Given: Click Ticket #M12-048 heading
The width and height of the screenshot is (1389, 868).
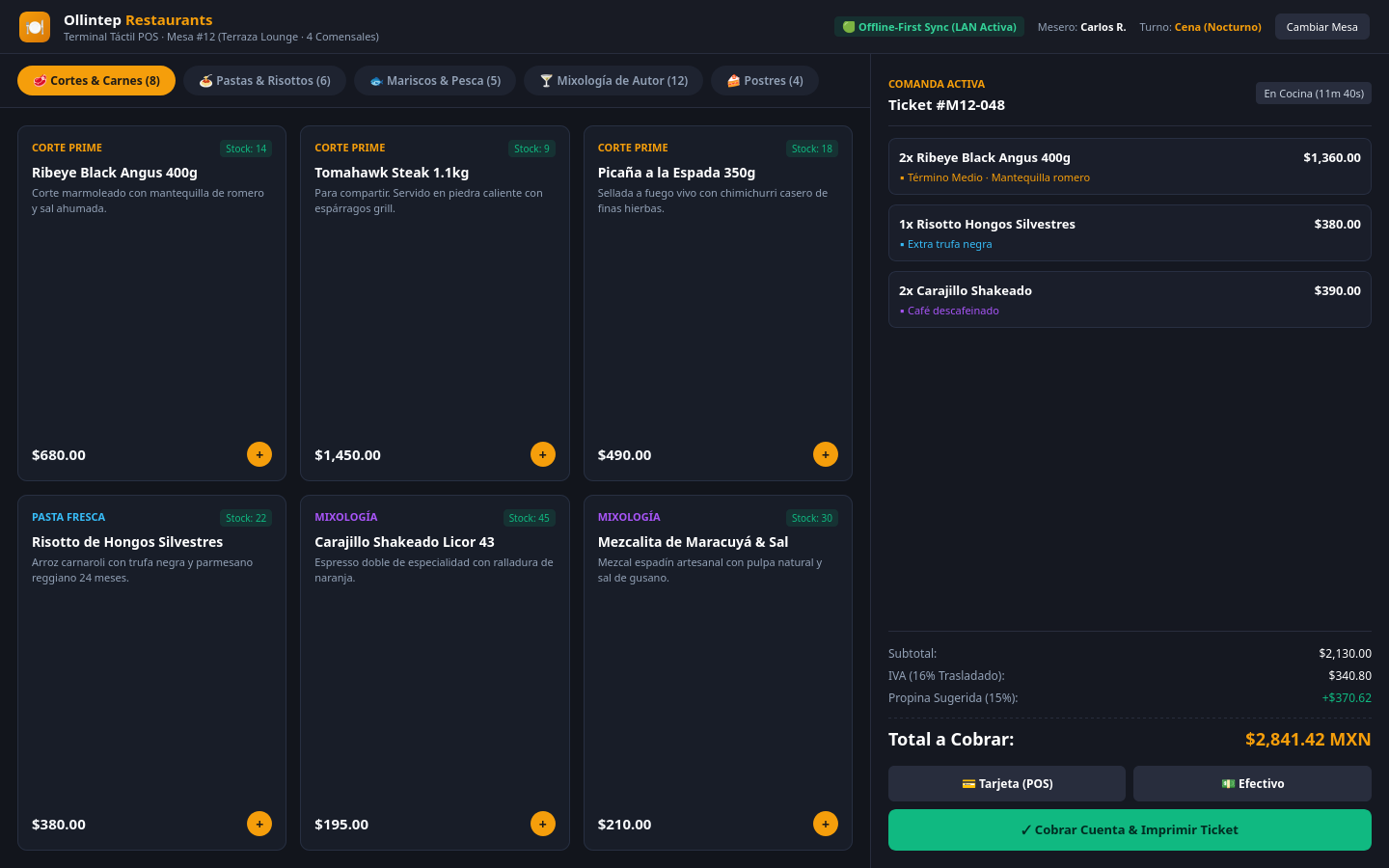Looking at the screenshot, I should [946, 105].
